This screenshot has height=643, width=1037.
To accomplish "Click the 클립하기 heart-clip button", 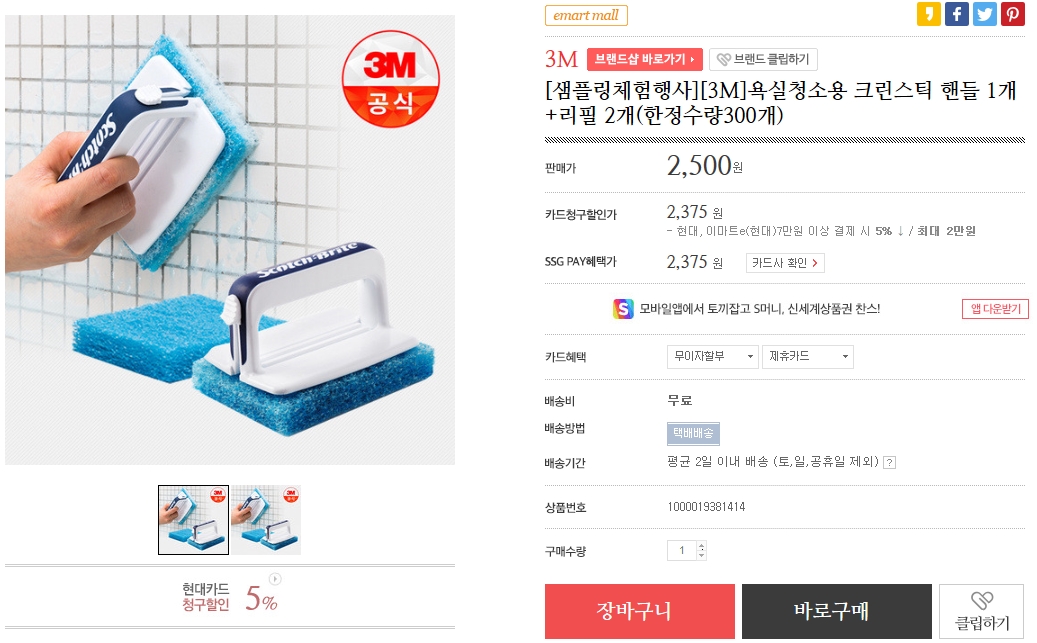I will [981, 611].
